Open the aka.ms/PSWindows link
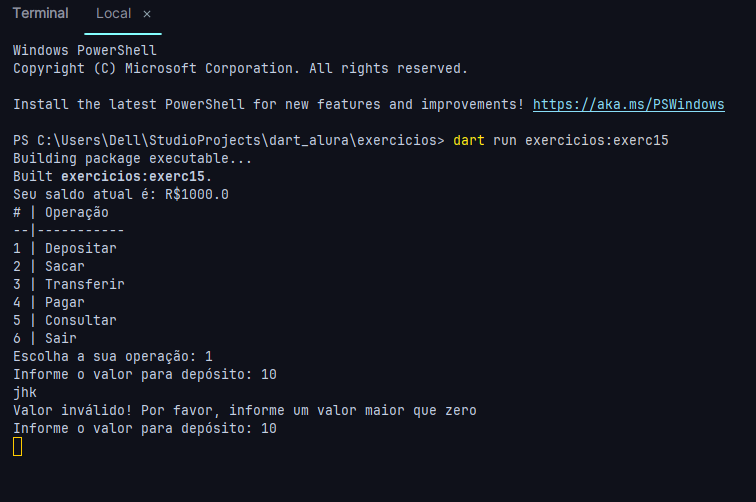The width and height of the screenshot is (756, 502). [x=628, y=104]
